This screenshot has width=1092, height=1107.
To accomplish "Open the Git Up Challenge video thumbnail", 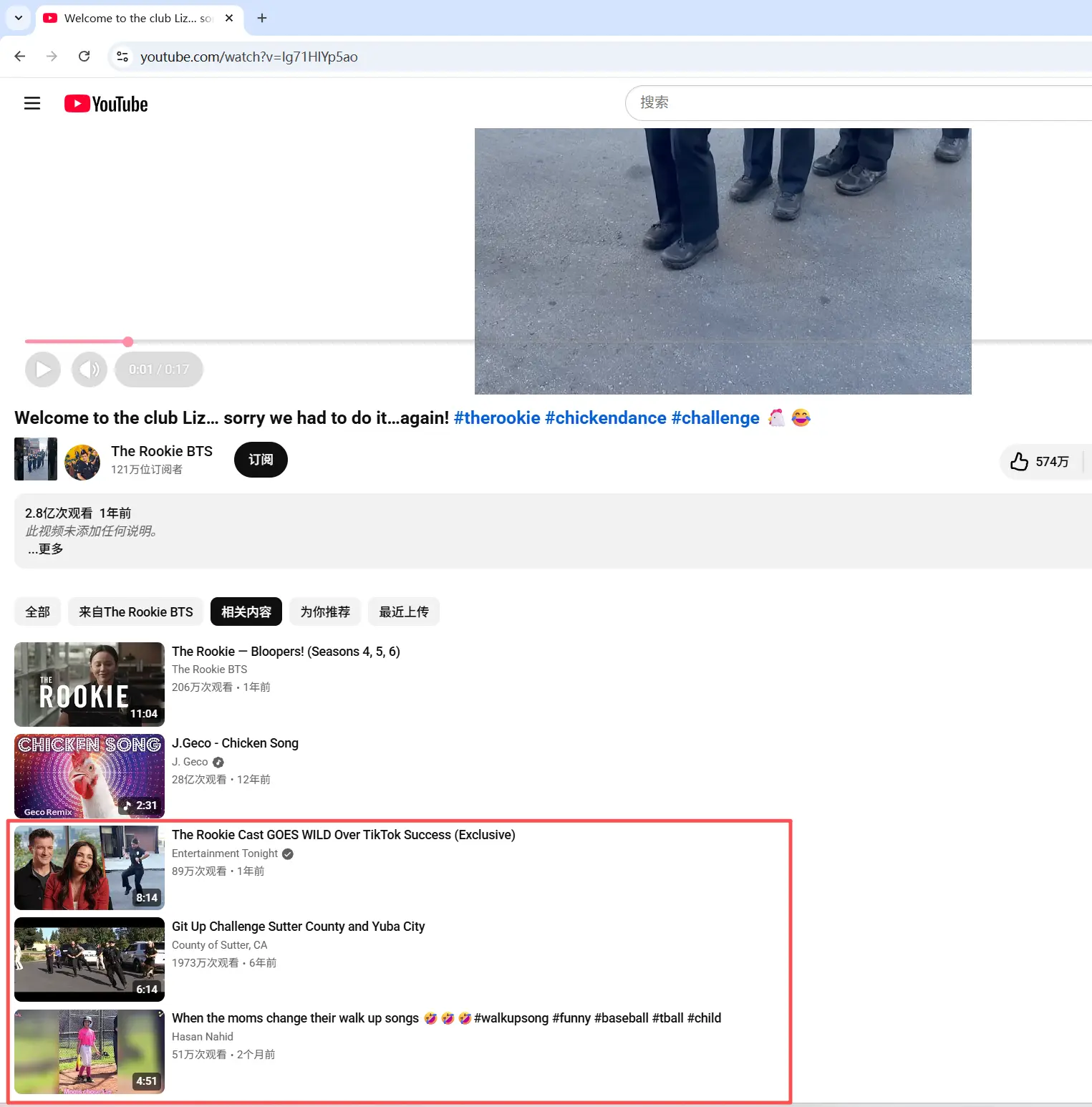I will (90, 959).
